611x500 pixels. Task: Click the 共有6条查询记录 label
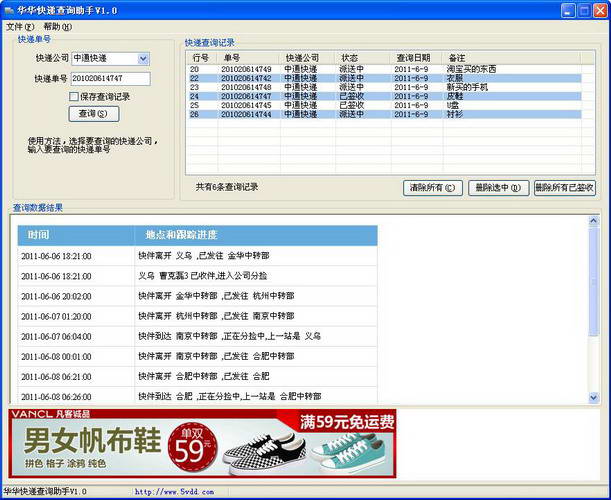(x=227, y=187)
